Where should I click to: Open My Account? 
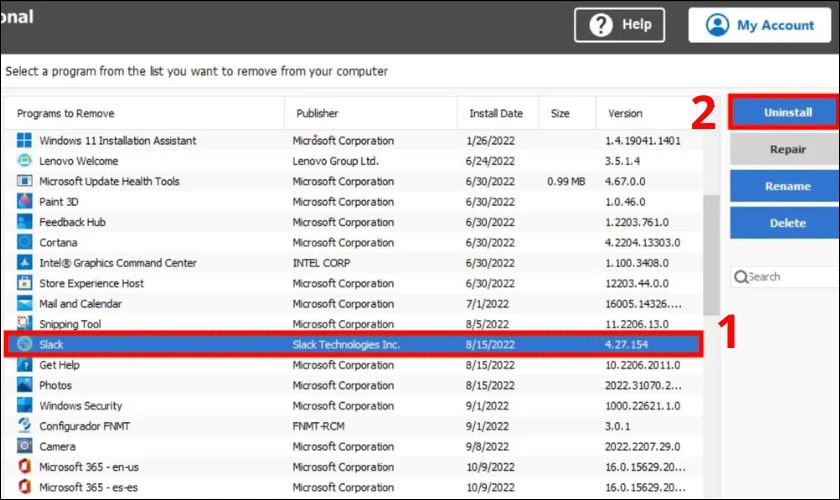[x=760, y=25]
